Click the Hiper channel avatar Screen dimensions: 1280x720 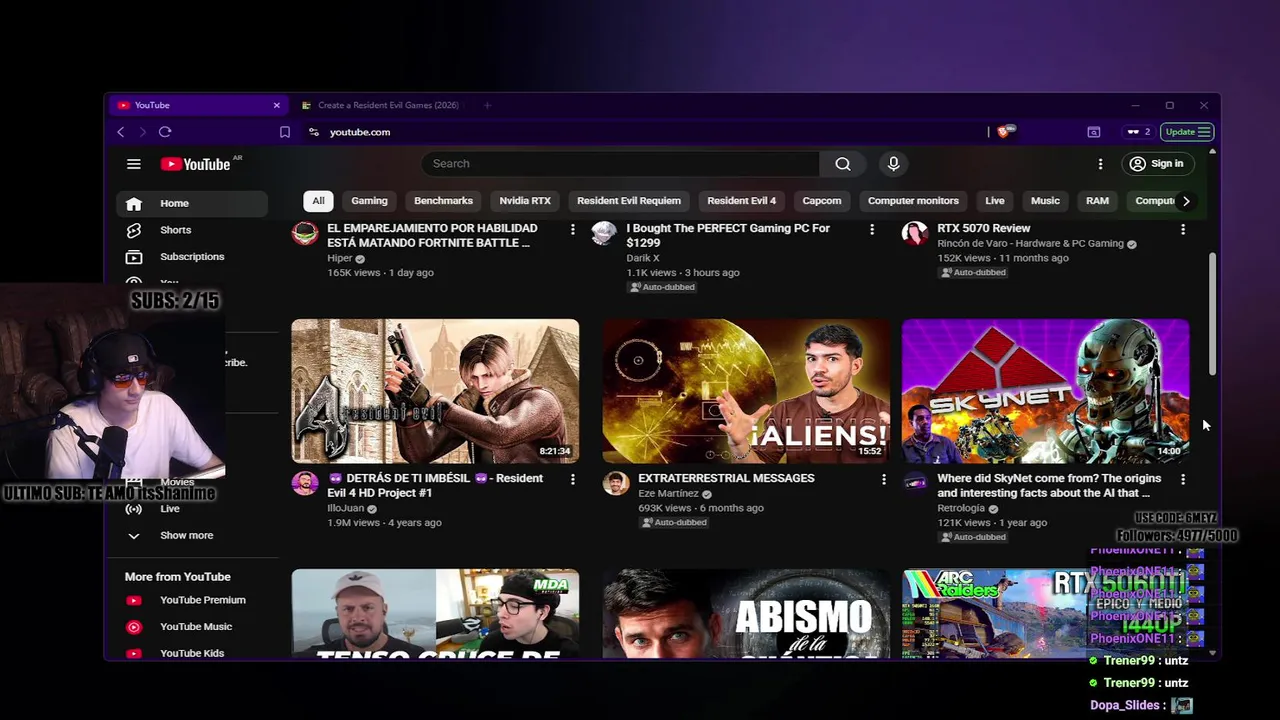305,234
